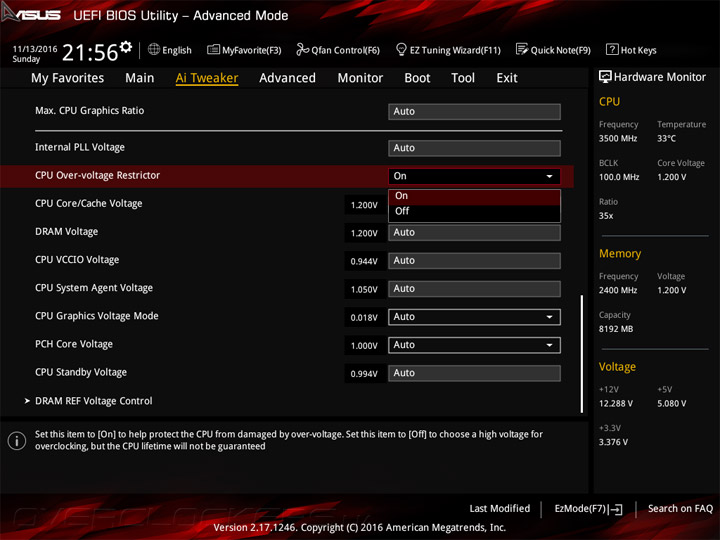
Task: Choose Off in the Over-voltage Restrictor list
Action: [x=474, y=211]
